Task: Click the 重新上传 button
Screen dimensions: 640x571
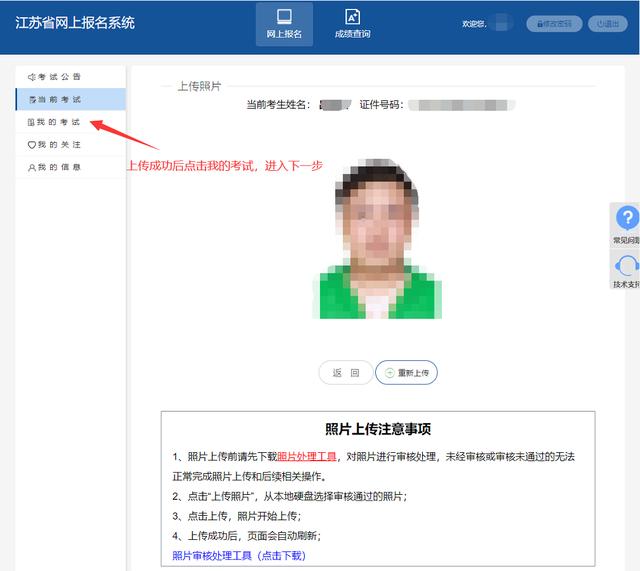Action: pos(406,373)
